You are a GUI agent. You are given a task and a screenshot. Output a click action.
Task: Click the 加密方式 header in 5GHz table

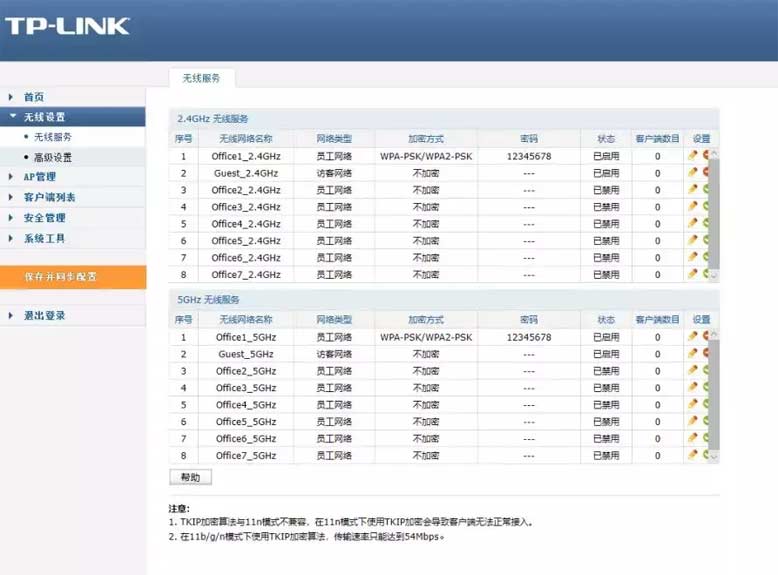click(426, 319)
